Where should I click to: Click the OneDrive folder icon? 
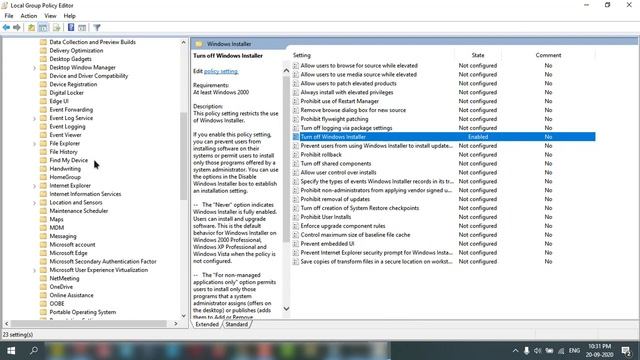tap(43, 287)
